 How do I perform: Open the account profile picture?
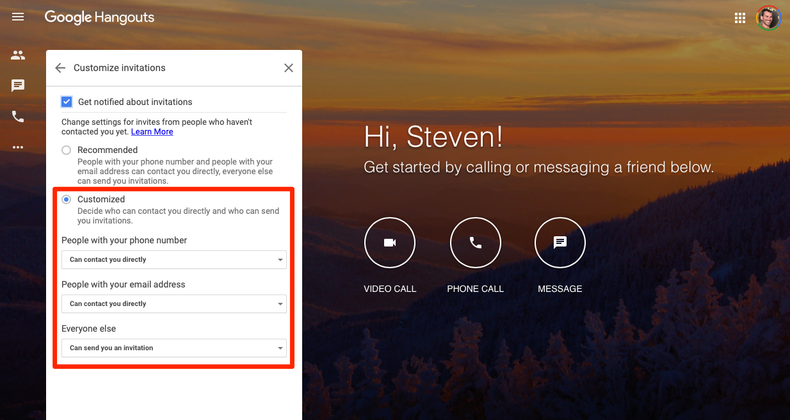click(x=768, y=18)
